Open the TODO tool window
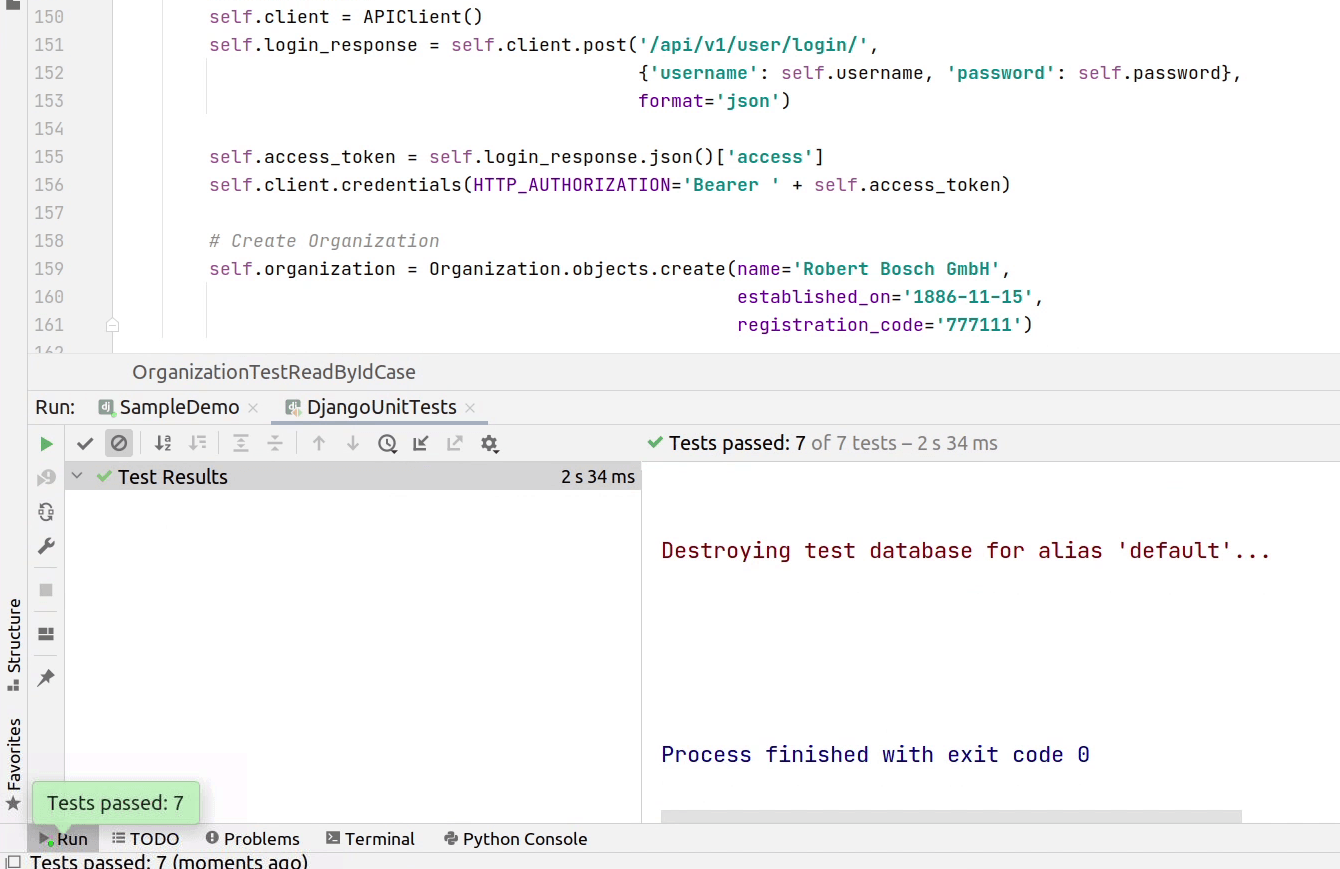The height and width of the screenshot is (869, 1340). 145,839
